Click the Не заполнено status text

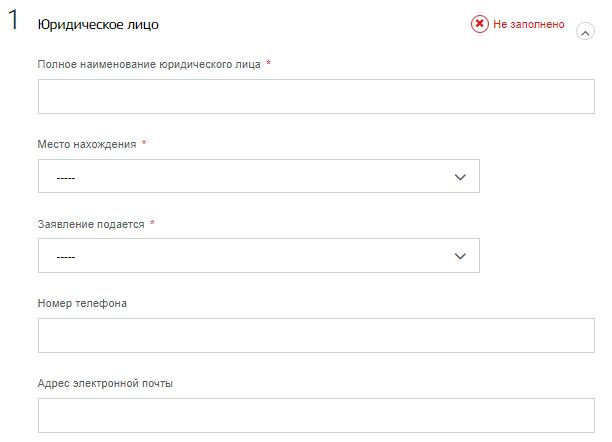click(528, 24)
